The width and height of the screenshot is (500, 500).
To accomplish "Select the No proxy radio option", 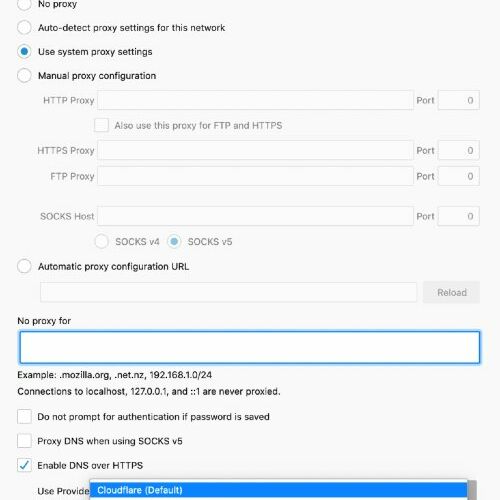I will [24, 4].
